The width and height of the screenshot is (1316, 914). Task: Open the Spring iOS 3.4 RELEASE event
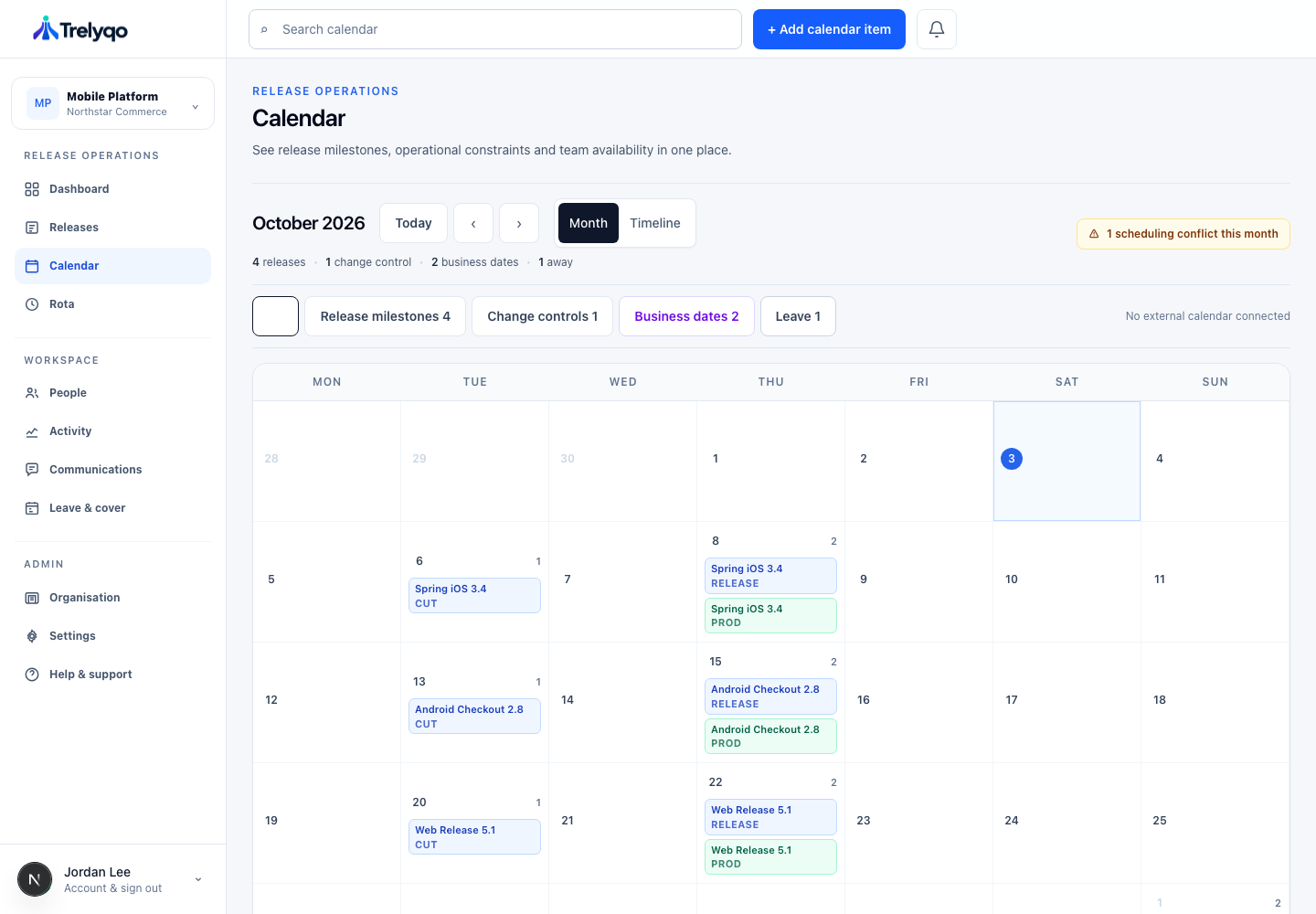coord(770,576)
